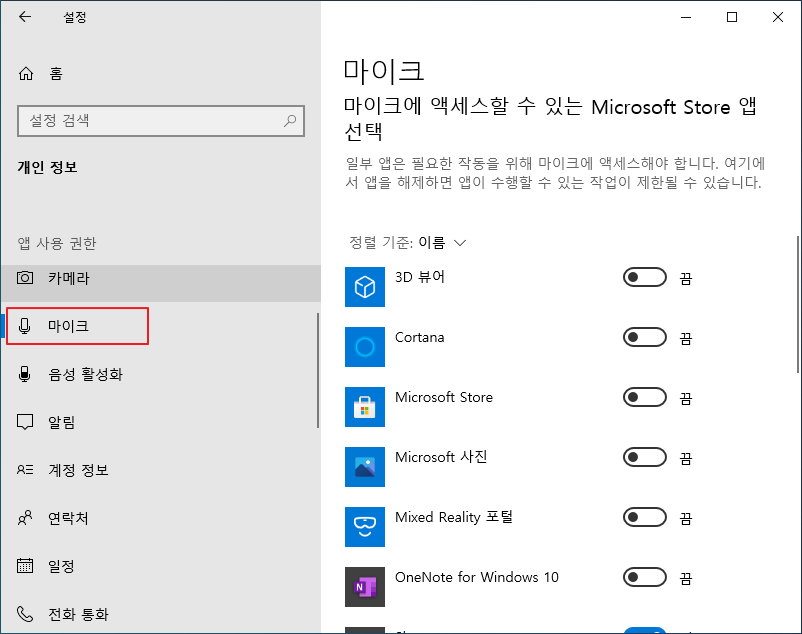802x634 pixels.
Task: Toggle Microsoft Store microphone access
Action: (x=644, y=397)
